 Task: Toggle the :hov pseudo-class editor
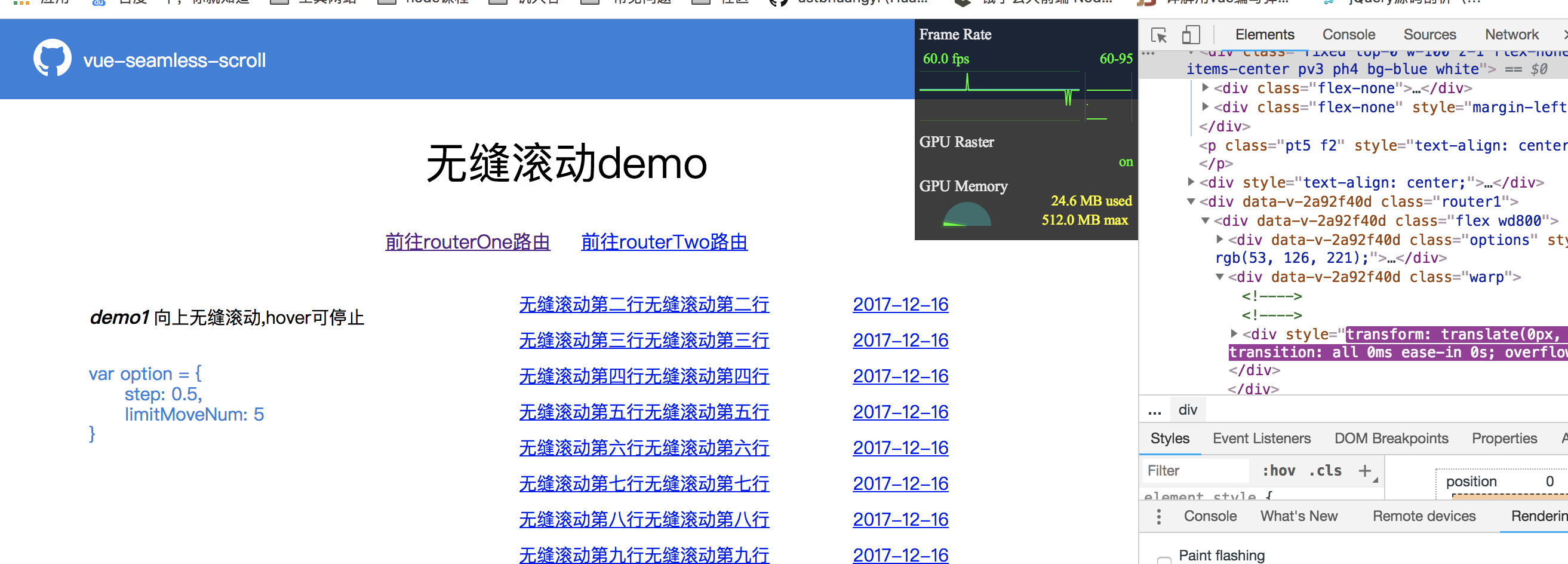pyautogui.click(x=1281, y=470)
